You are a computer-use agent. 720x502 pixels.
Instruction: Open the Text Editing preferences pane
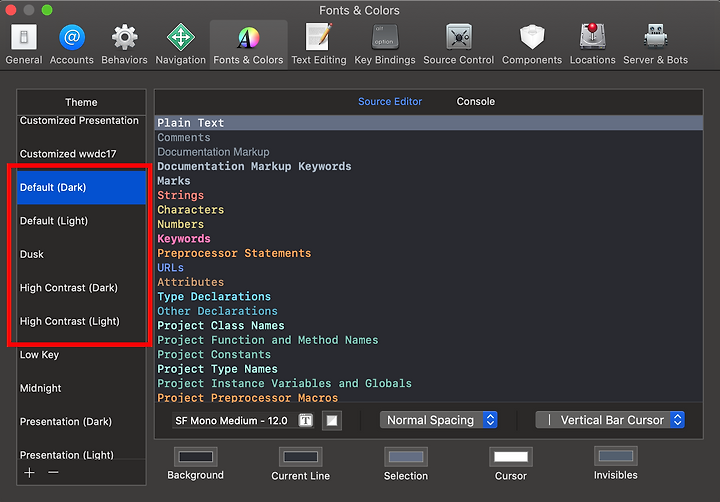click(x=319, y=45)
